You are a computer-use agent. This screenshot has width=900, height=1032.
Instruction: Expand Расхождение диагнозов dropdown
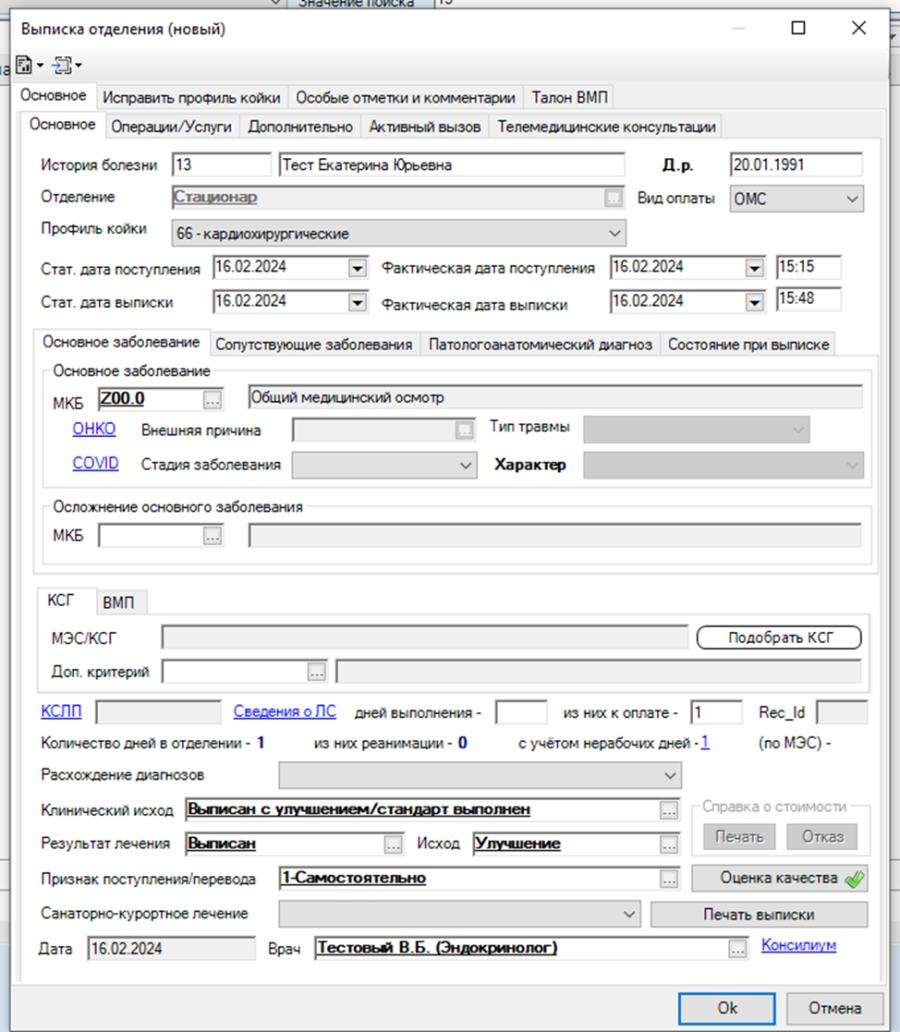670,775
